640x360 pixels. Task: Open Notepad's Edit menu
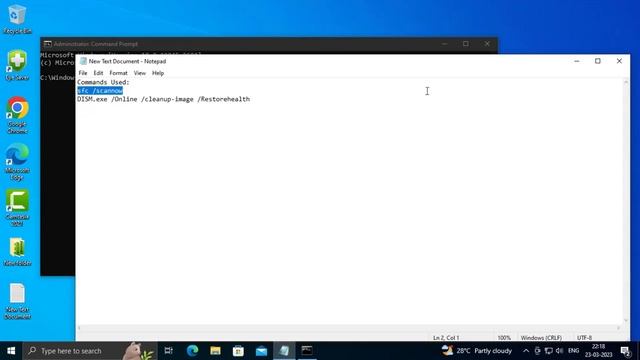(98, 73)
